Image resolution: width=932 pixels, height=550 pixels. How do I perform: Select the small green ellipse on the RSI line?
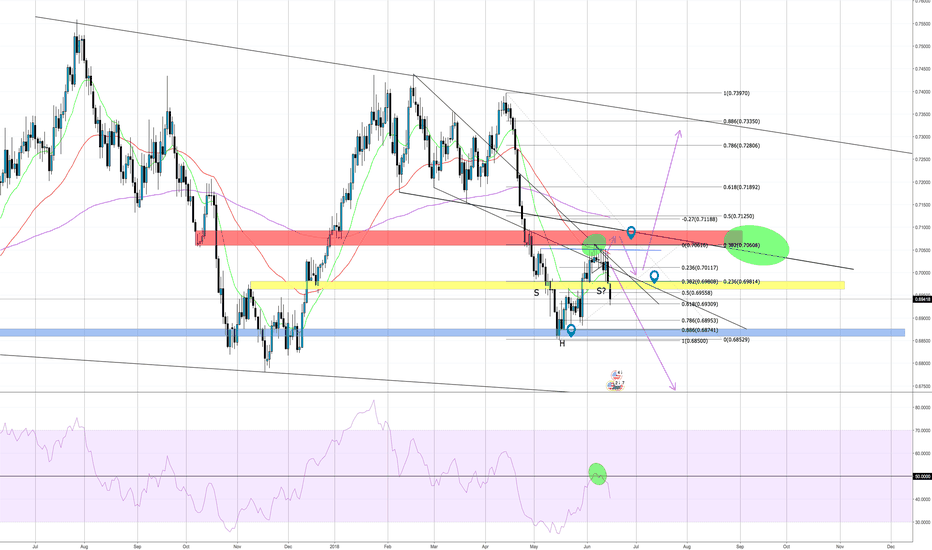597,473
